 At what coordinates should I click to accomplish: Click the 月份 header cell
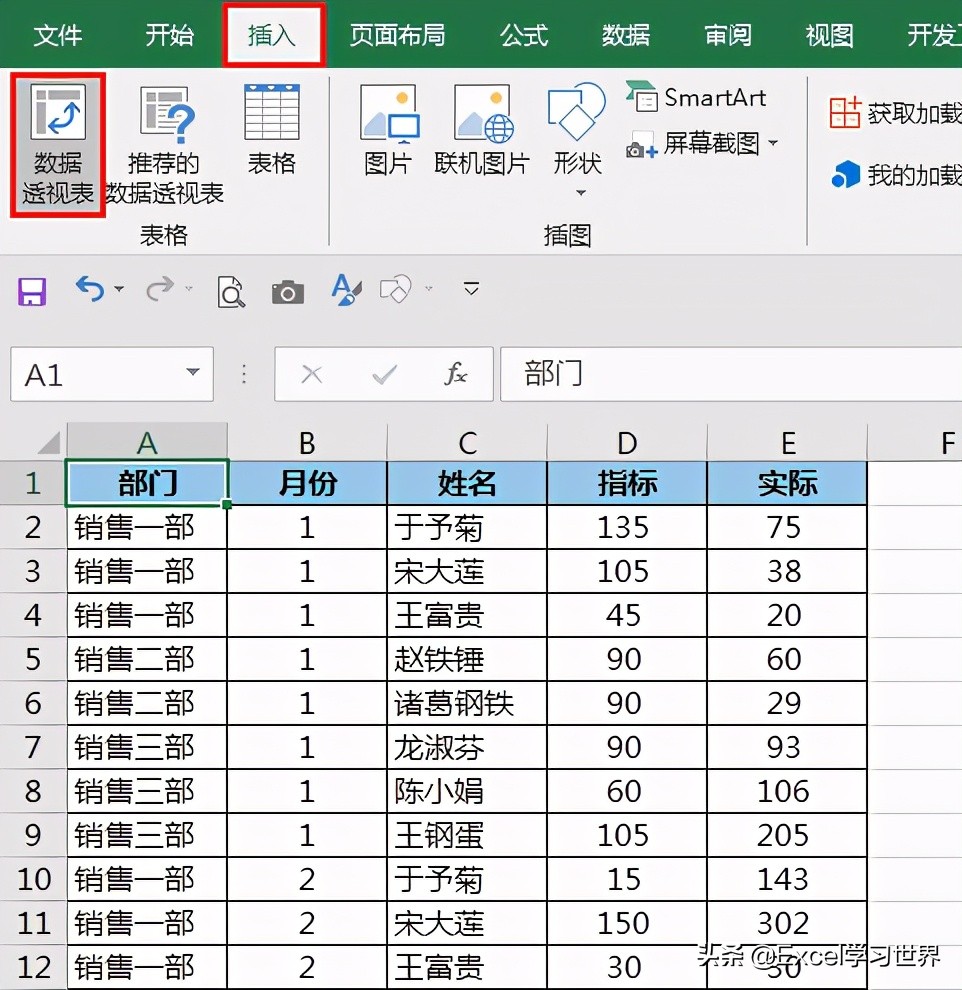tap(307, 483)
